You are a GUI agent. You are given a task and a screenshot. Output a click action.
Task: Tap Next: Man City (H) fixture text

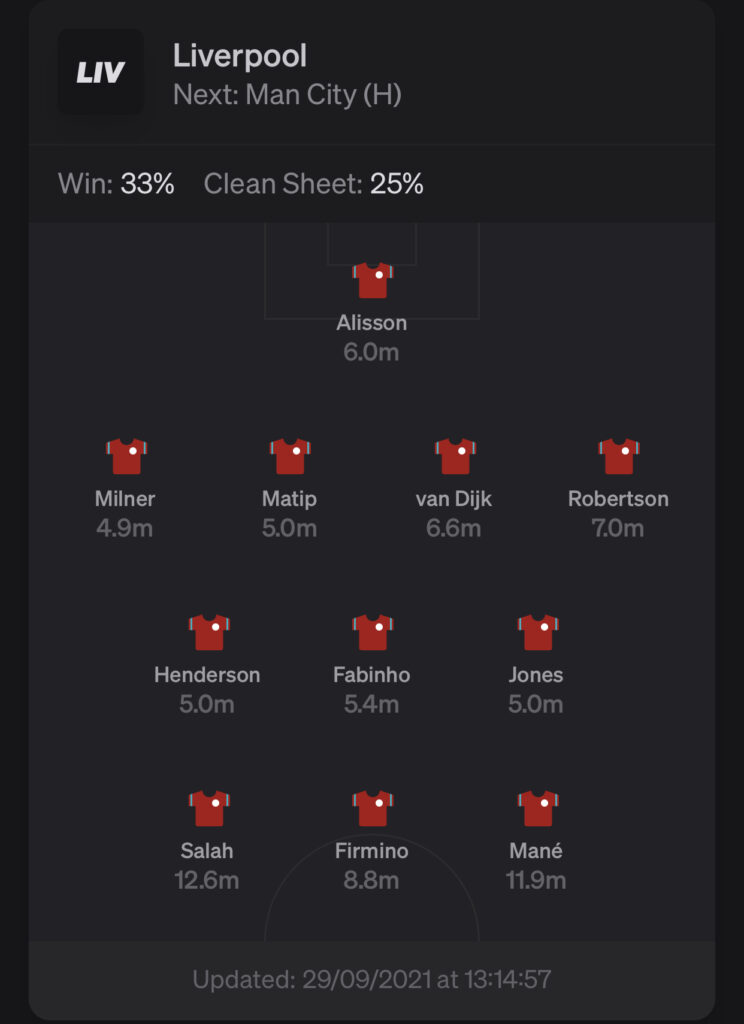click(x=287, y=95)
